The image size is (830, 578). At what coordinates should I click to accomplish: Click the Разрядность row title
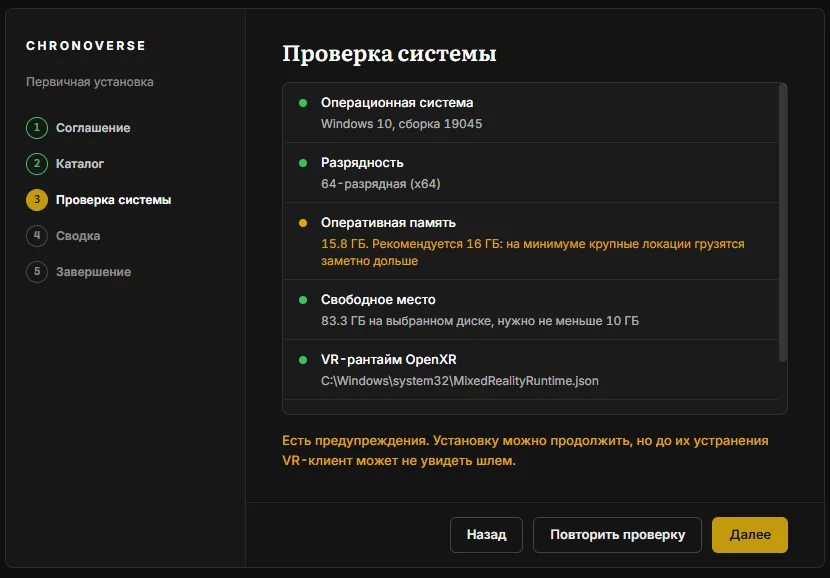[x=362, y=162]
